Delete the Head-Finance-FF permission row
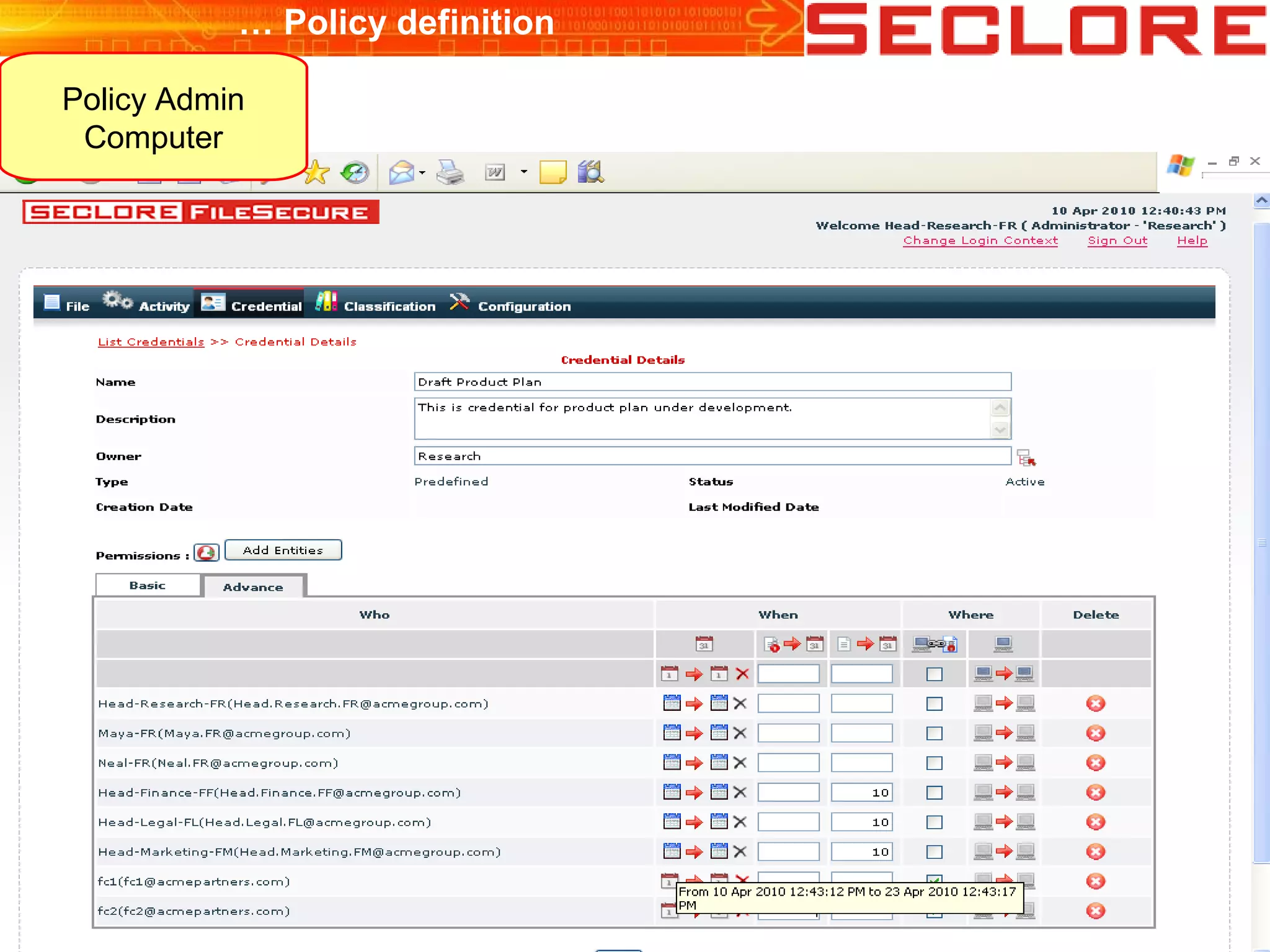Screen dimensions: 1270x952 [x=1096, y=793]
